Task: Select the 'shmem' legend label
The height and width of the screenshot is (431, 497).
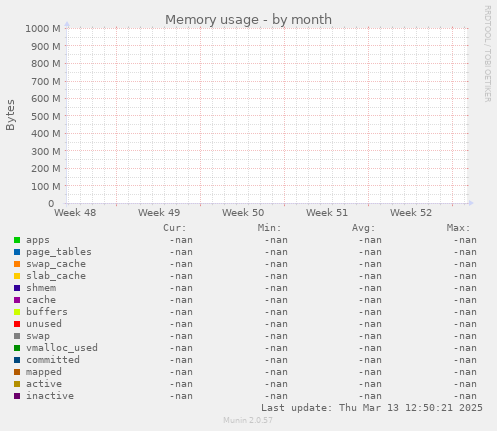Action: click(x=41, y=288)
